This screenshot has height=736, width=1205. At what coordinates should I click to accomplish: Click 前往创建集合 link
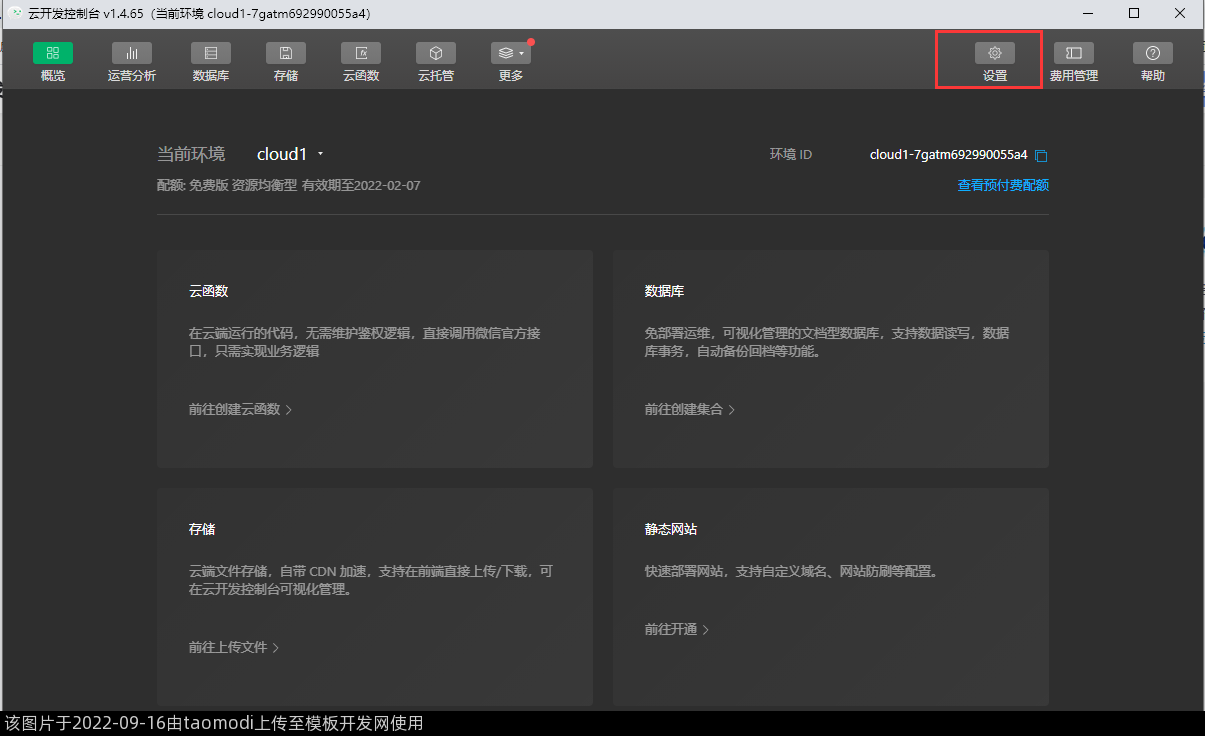point(689,409)
